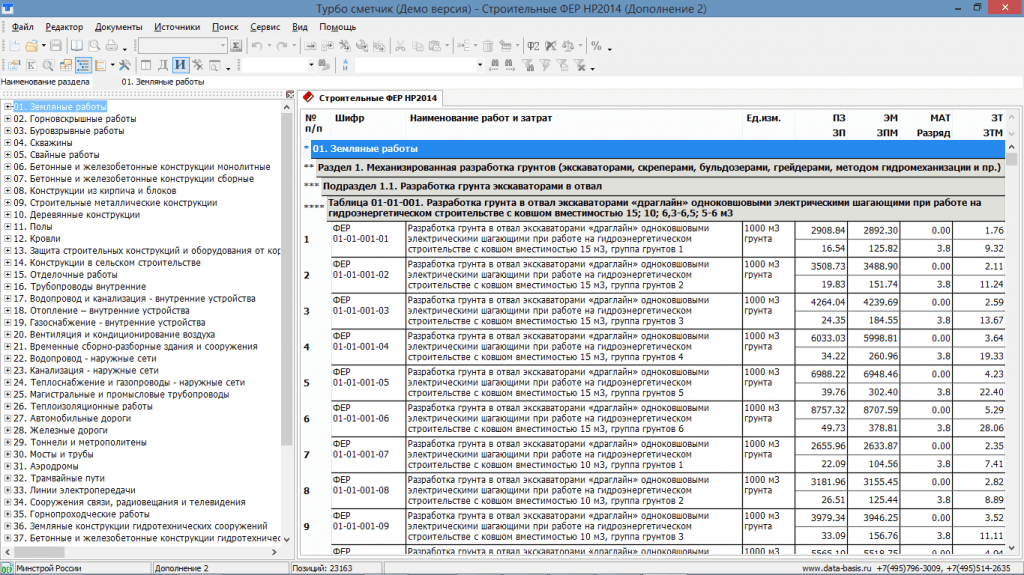
Task: Click the find next binoculars icon
Action: (509, 65)
